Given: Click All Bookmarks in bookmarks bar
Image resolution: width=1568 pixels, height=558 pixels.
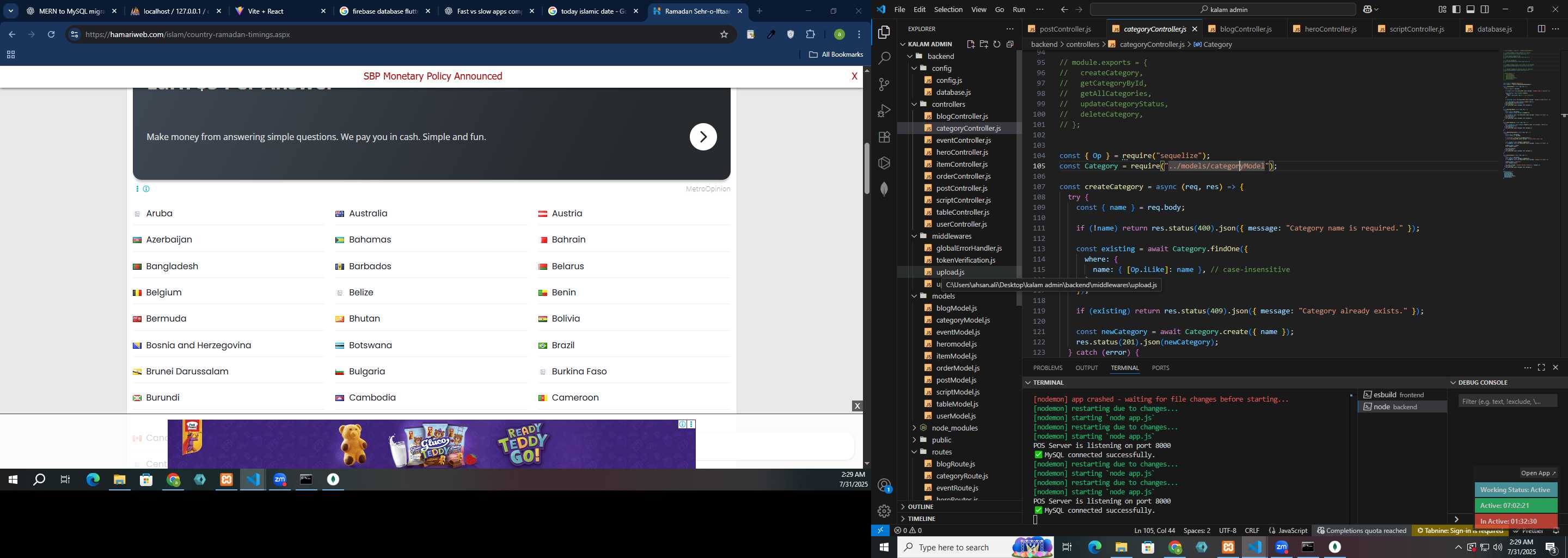Looking at the screenshot, I should tap(836, 55).
